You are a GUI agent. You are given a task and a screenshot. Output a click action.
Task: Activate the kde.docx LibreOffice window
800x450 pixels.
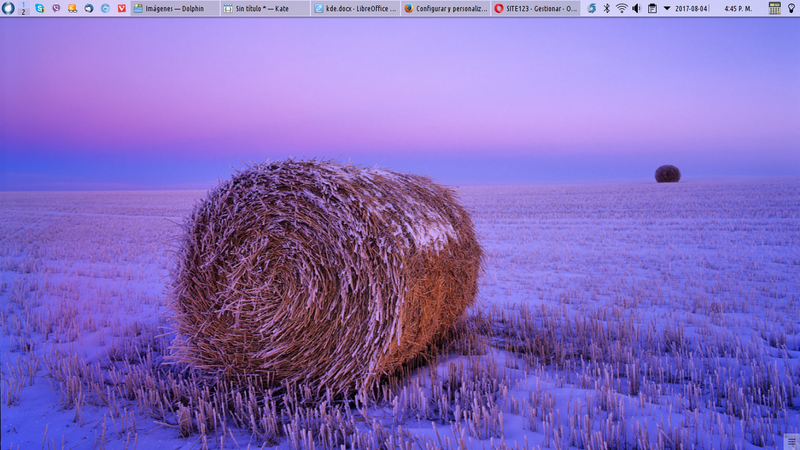(355, 8)
